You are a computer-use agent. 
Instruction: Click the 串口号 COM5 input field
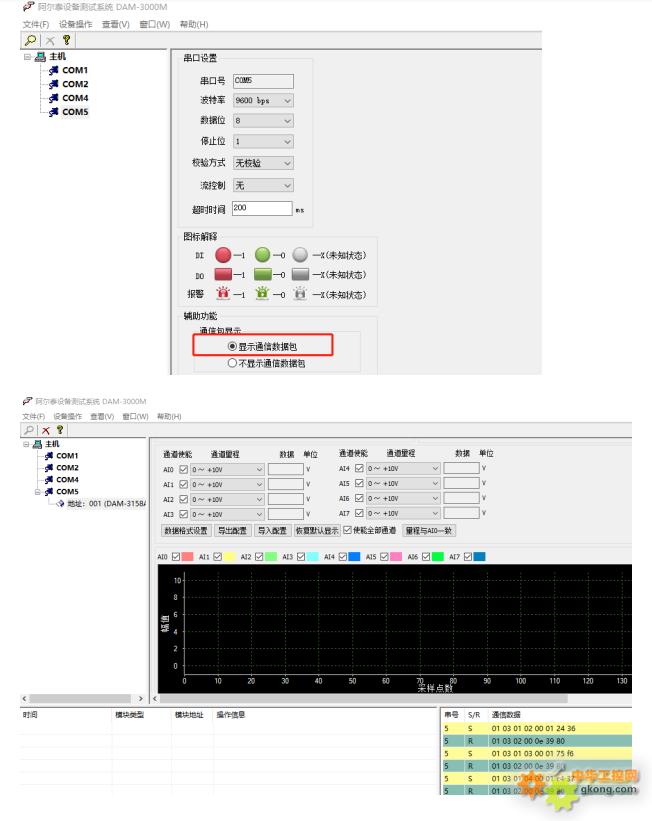[x=263, y=81]
